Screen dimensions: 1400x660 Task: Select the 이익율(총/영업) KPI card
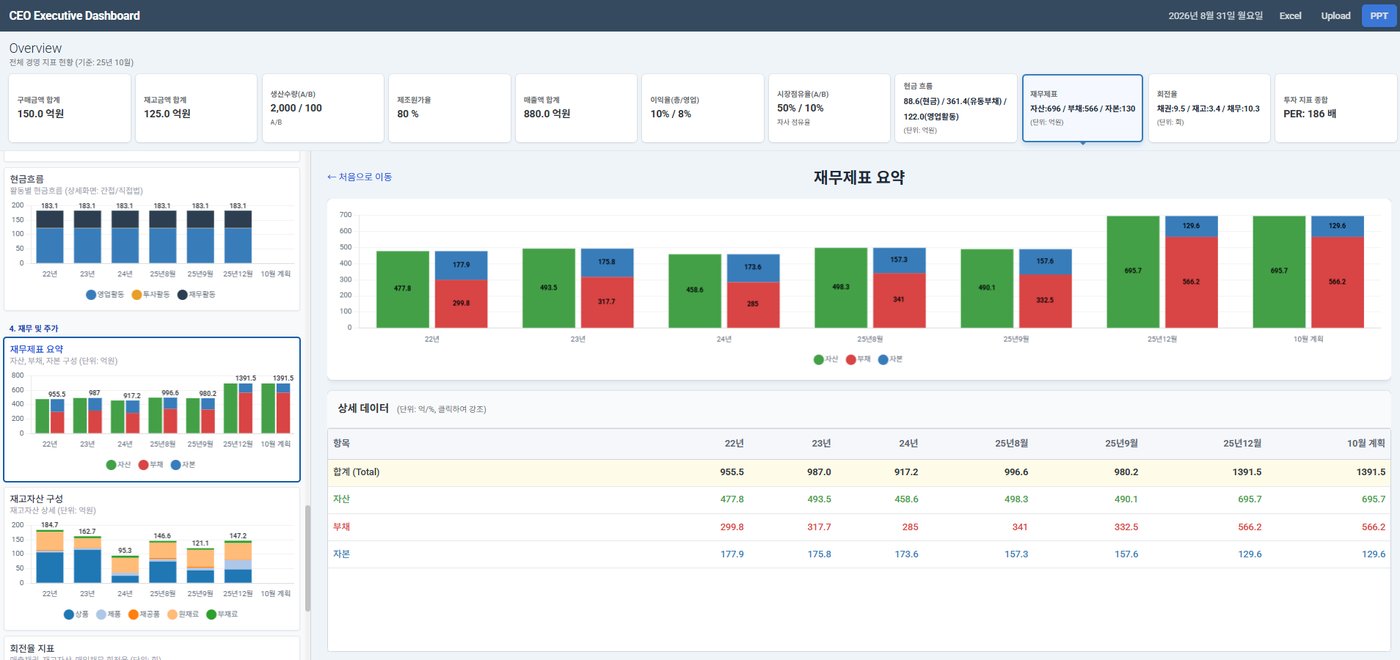coord(702,108)
